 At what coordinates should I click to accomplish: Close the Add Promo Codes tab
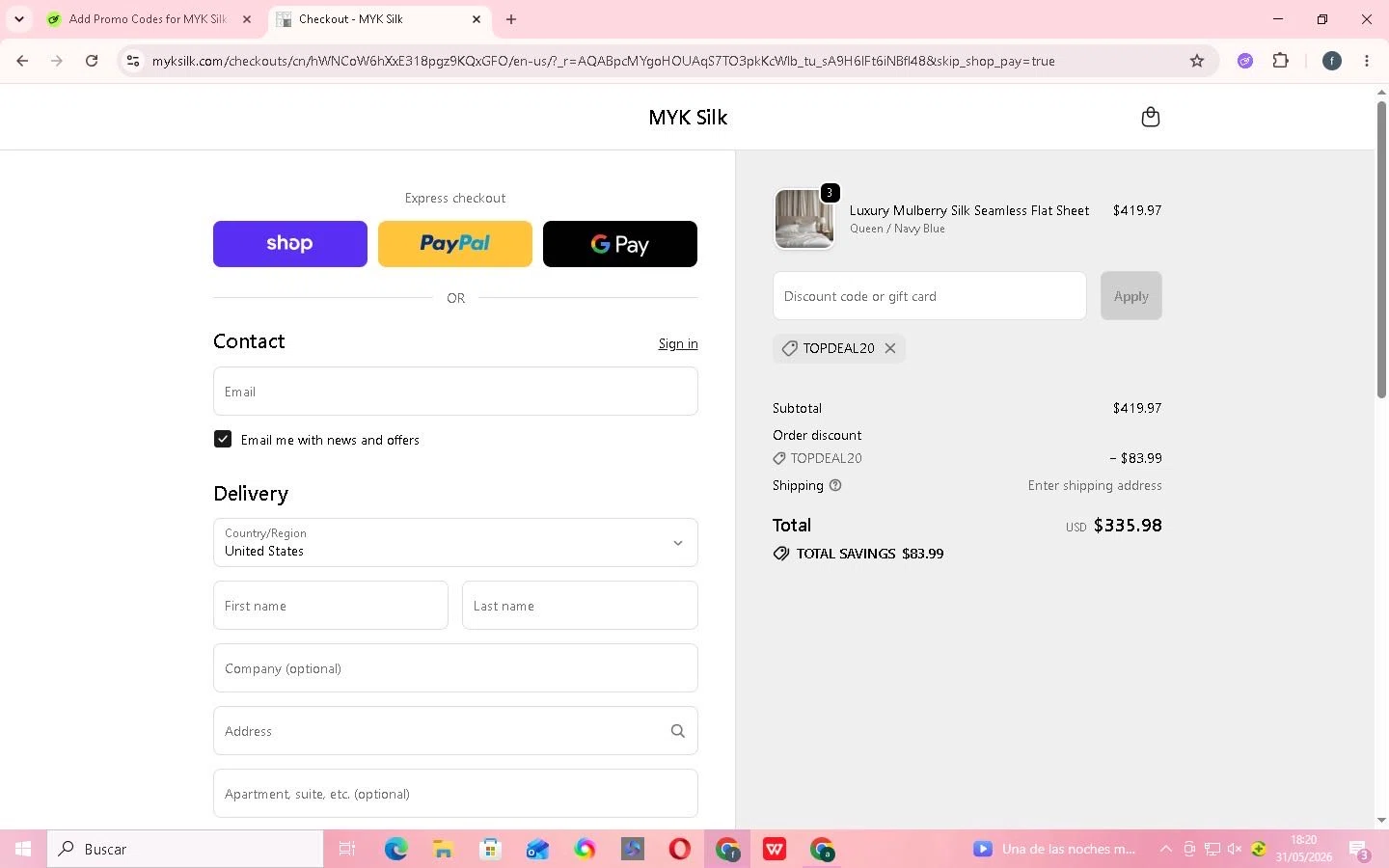click(247, 19)
